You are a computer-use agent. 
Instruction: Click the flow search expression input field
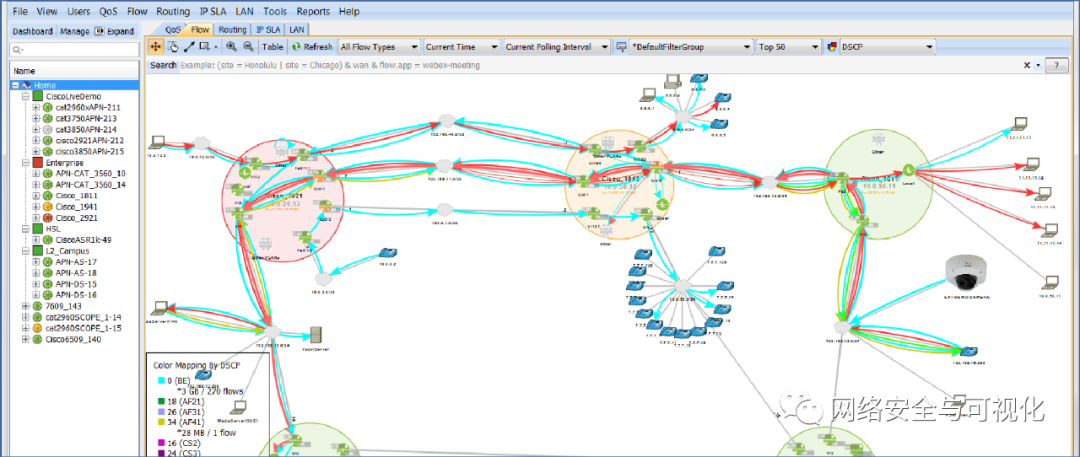point(599,65)
